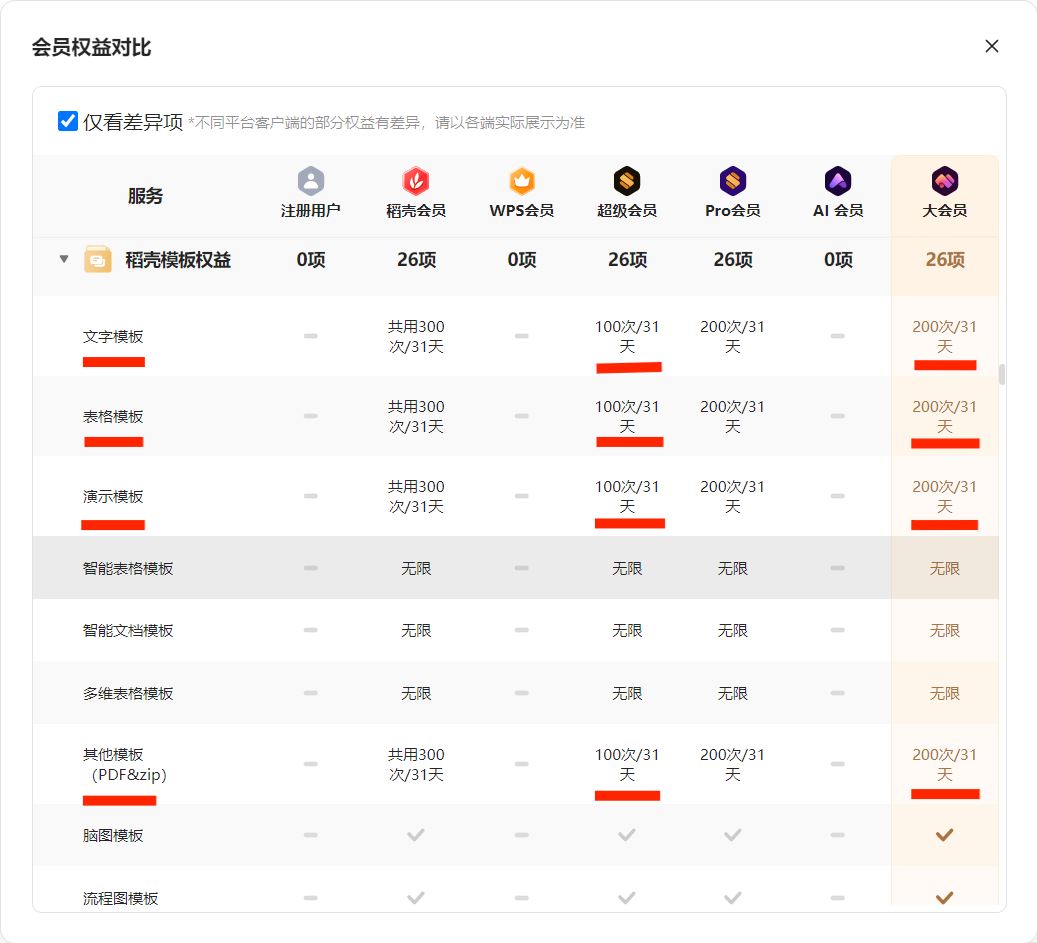Close the 会员权益对比 dialog

tap(991, 46)
